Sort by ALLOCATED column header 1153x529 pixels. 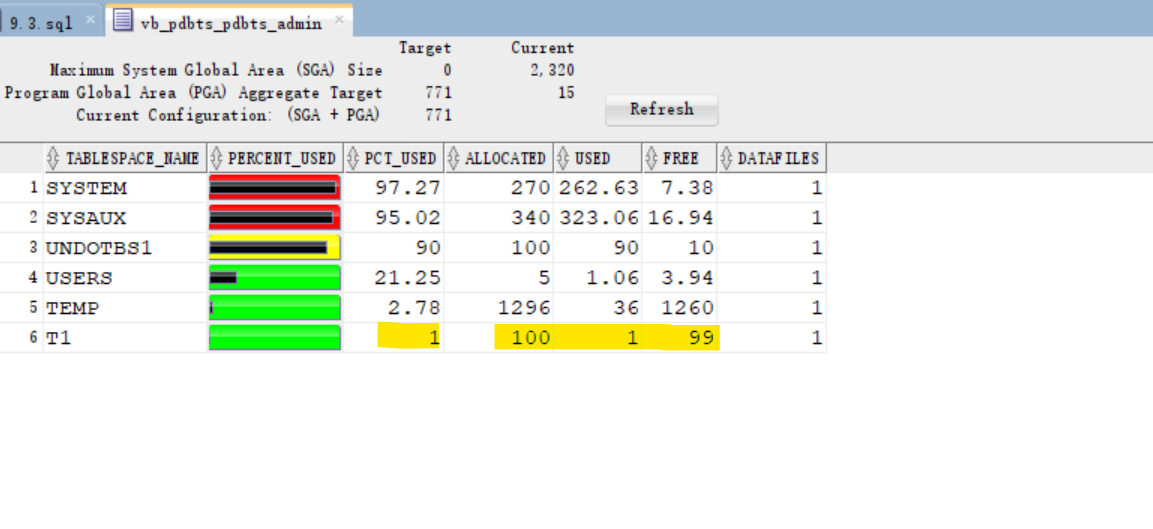click(x=499, y=158)
